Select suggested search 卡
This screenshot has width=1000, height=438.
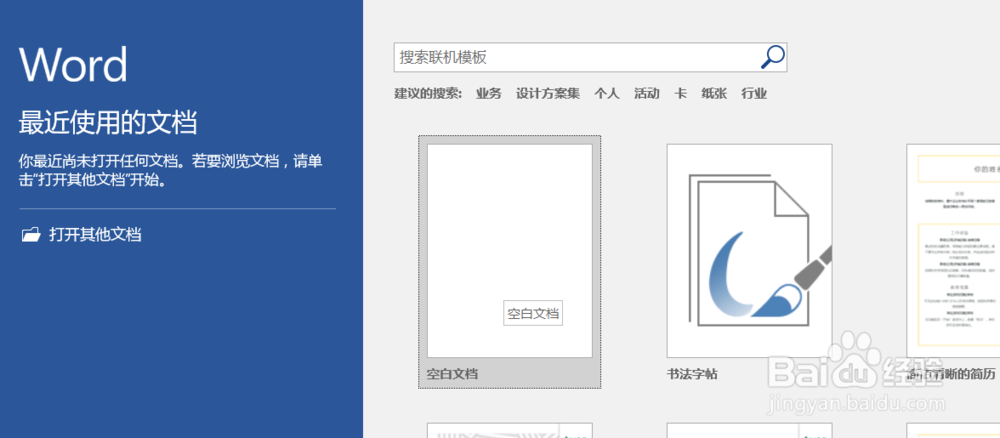pyautogui.click(x=680, y=94)
